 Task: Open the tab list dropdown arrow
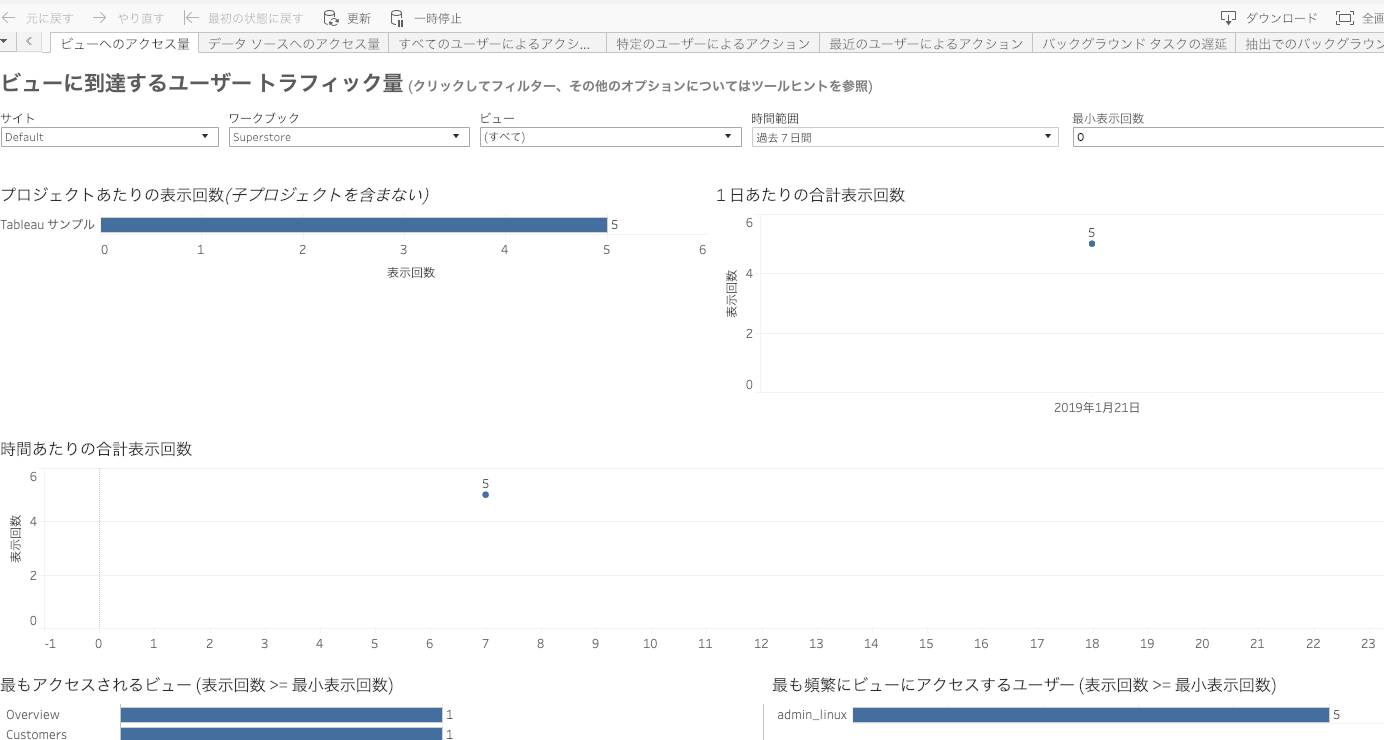[6, 42]
